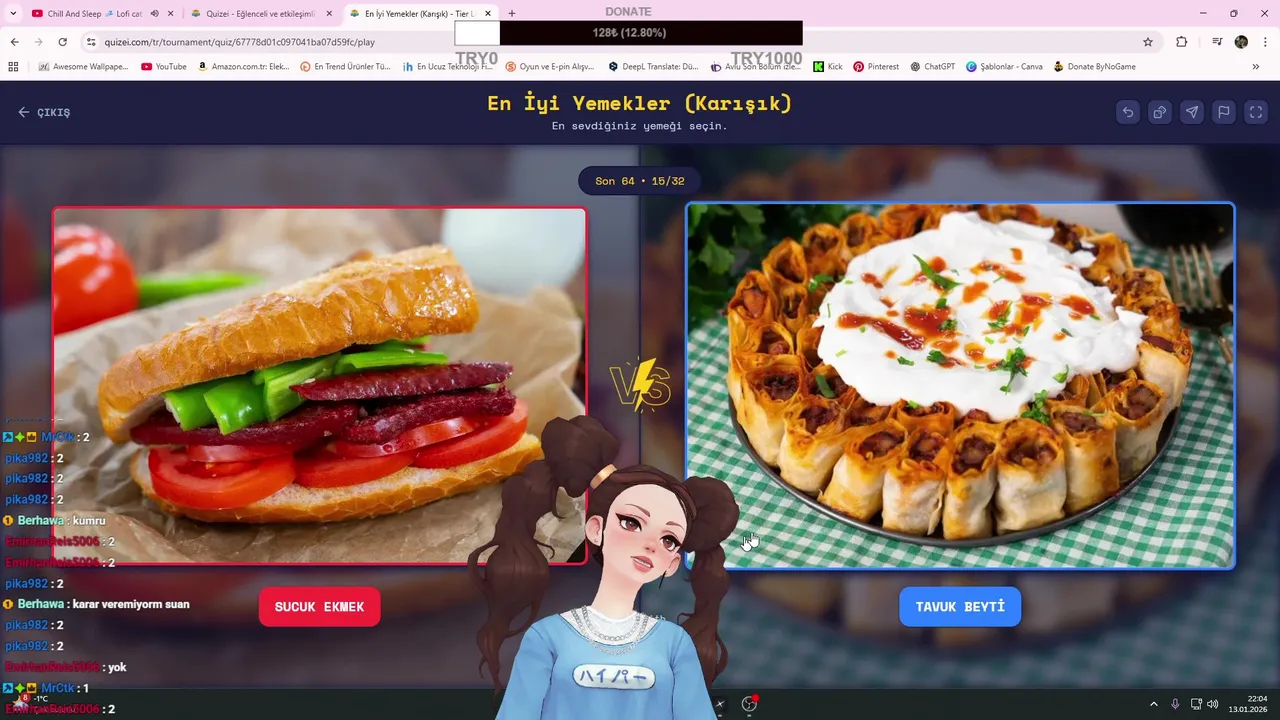
Task: Pick the tavuk beyti dish image
Action: point(960,385)
